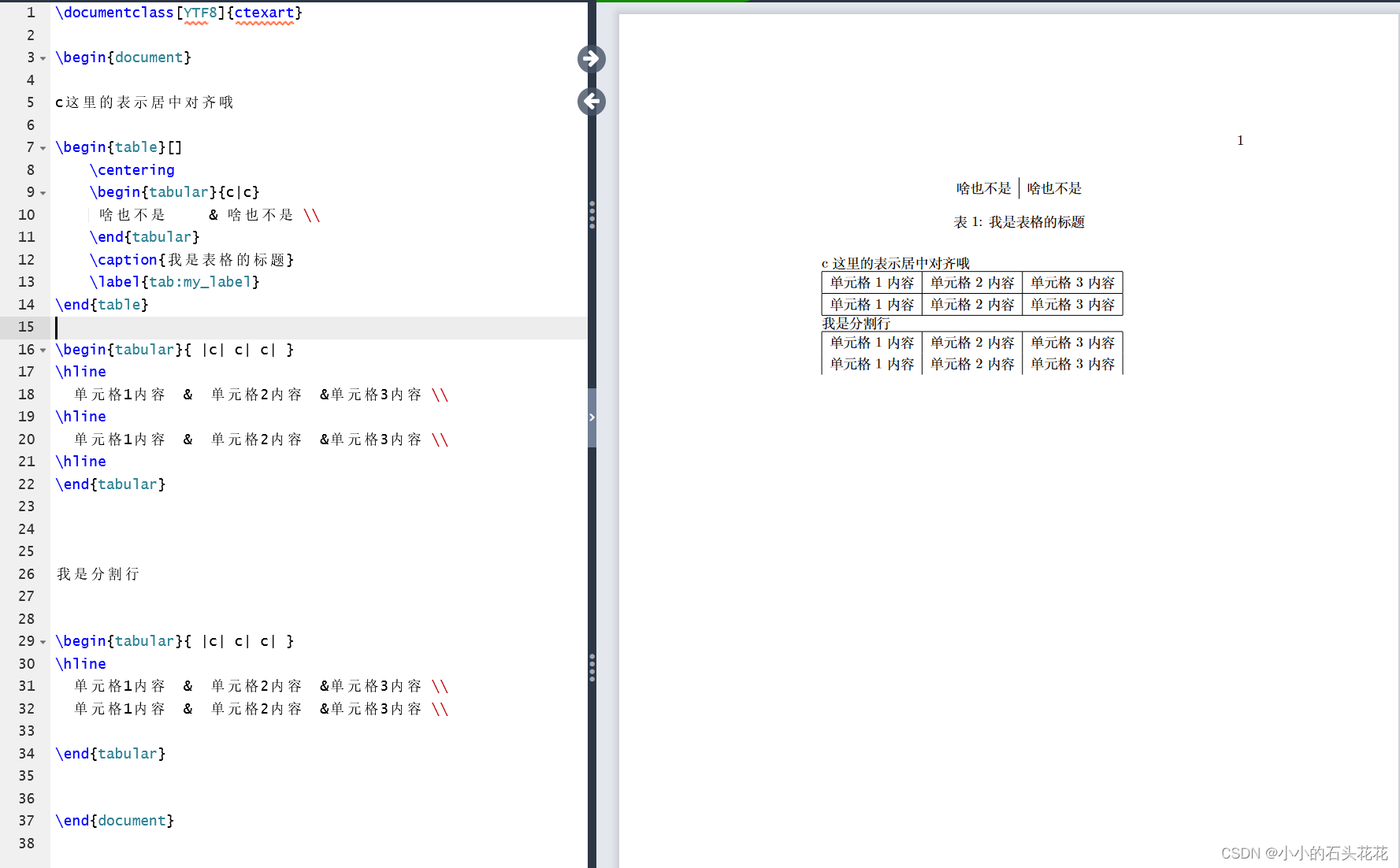Click \hline on line 19
Image resolution: width=1400 pixels, height=868 pixels.
coord(80,417)
